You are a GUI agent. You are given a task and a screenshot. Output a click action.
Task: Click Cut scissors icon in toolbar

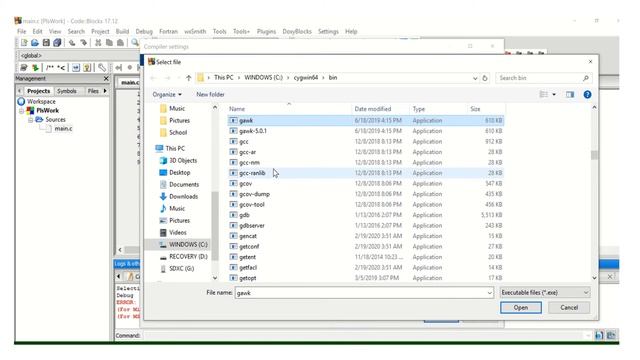pyautogui.click(x=98, y=42)
